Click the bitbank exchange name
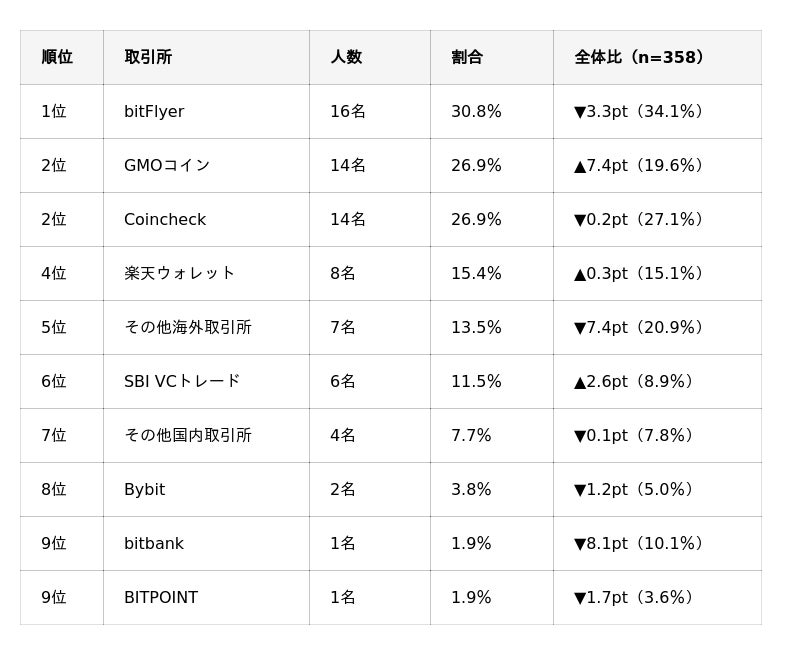Viewport: 800px width, 655px height. tap(154, 544)
